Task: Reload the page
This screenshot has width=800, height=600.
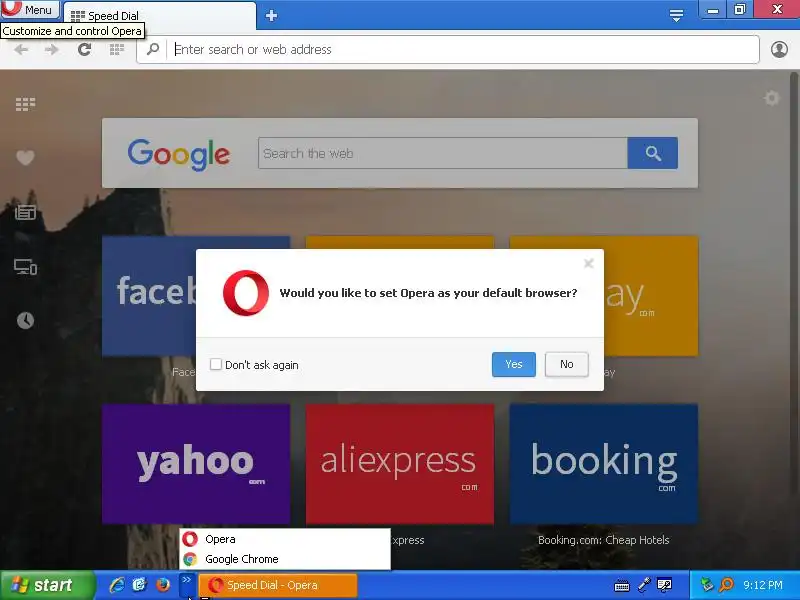Action: [x=84, y=49]
